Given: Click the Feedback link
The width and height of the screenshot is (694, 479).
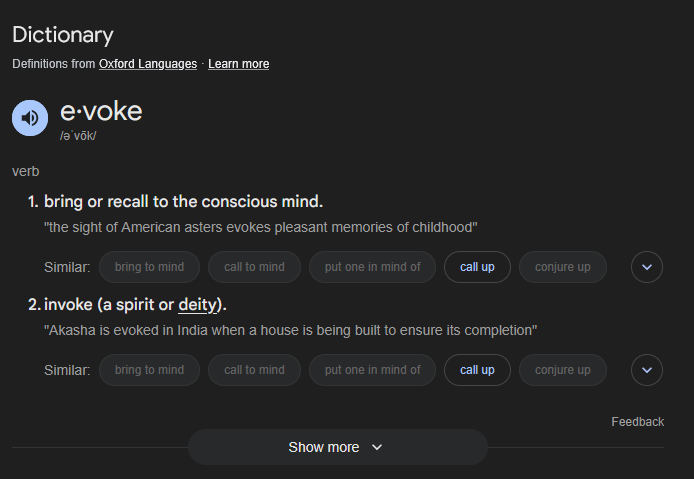Looking at the screenshot, I should pyautogui.click(x=637, y=422).
